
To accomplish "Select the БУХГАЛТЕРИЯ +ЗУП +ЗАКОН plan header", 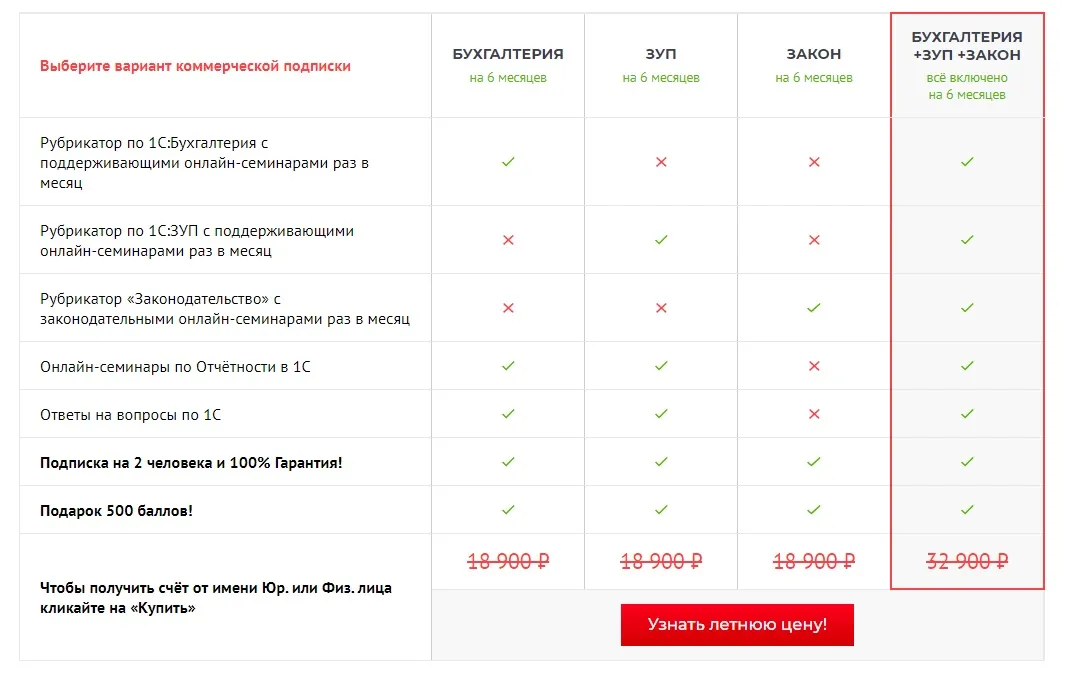I will click(967, 46).
